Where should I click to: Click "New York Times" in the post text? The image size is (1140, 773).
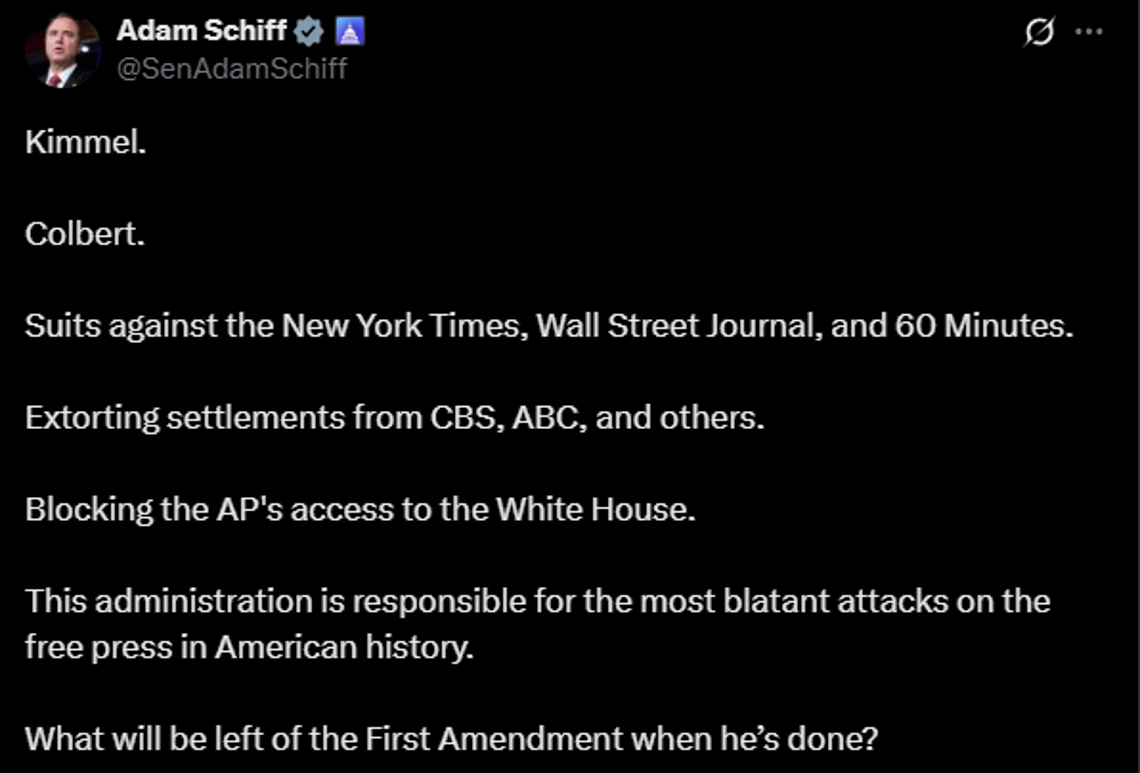401,325
